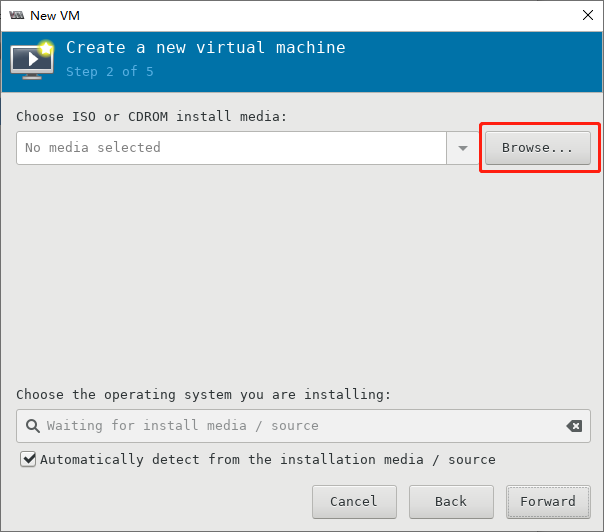Screen dimensions: 604x532
Task: Browse for an ISO image
Action: pos(537,148)
